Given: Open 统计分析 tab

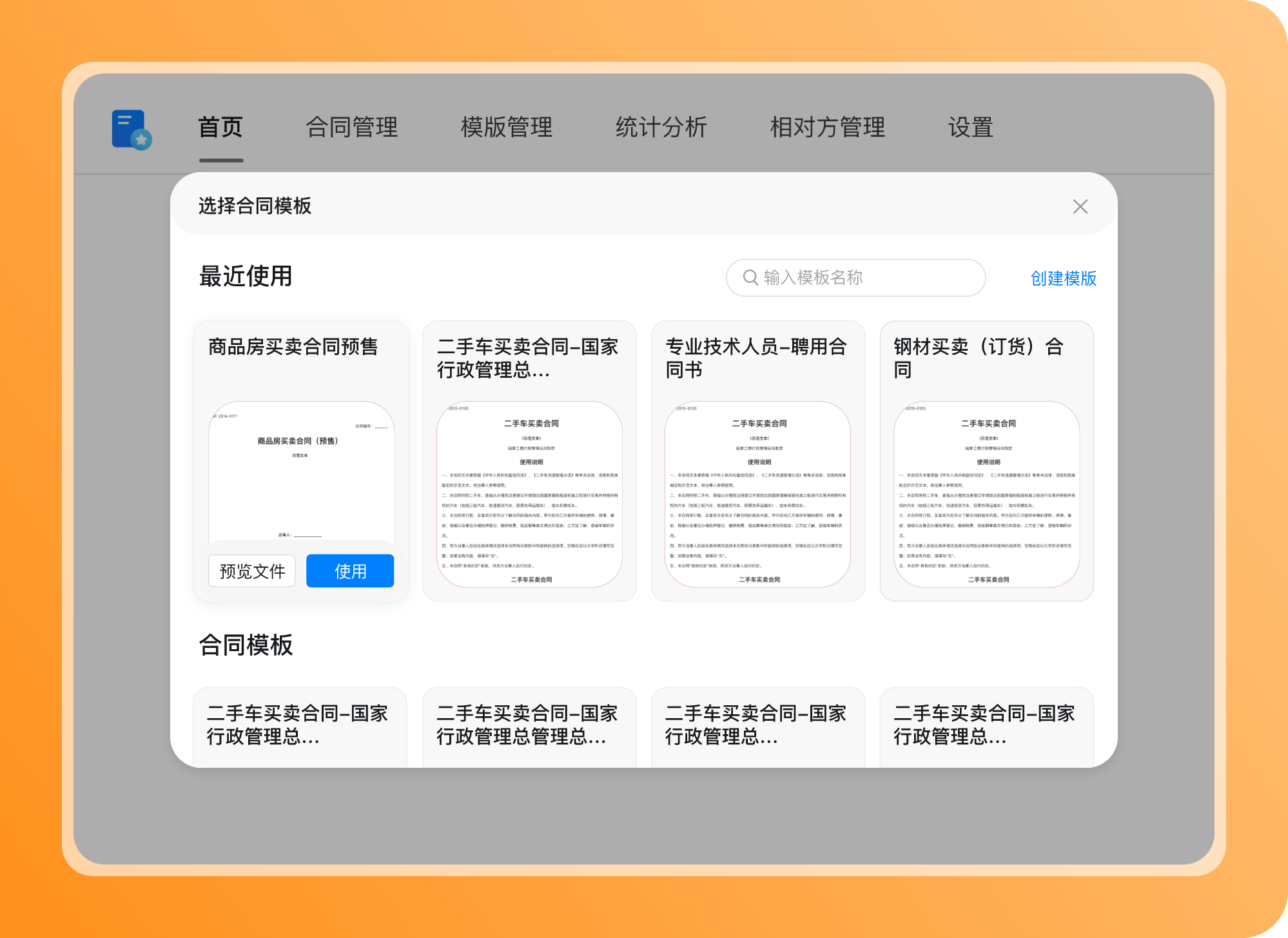Looking at the screenshot, I should [661, 127].
